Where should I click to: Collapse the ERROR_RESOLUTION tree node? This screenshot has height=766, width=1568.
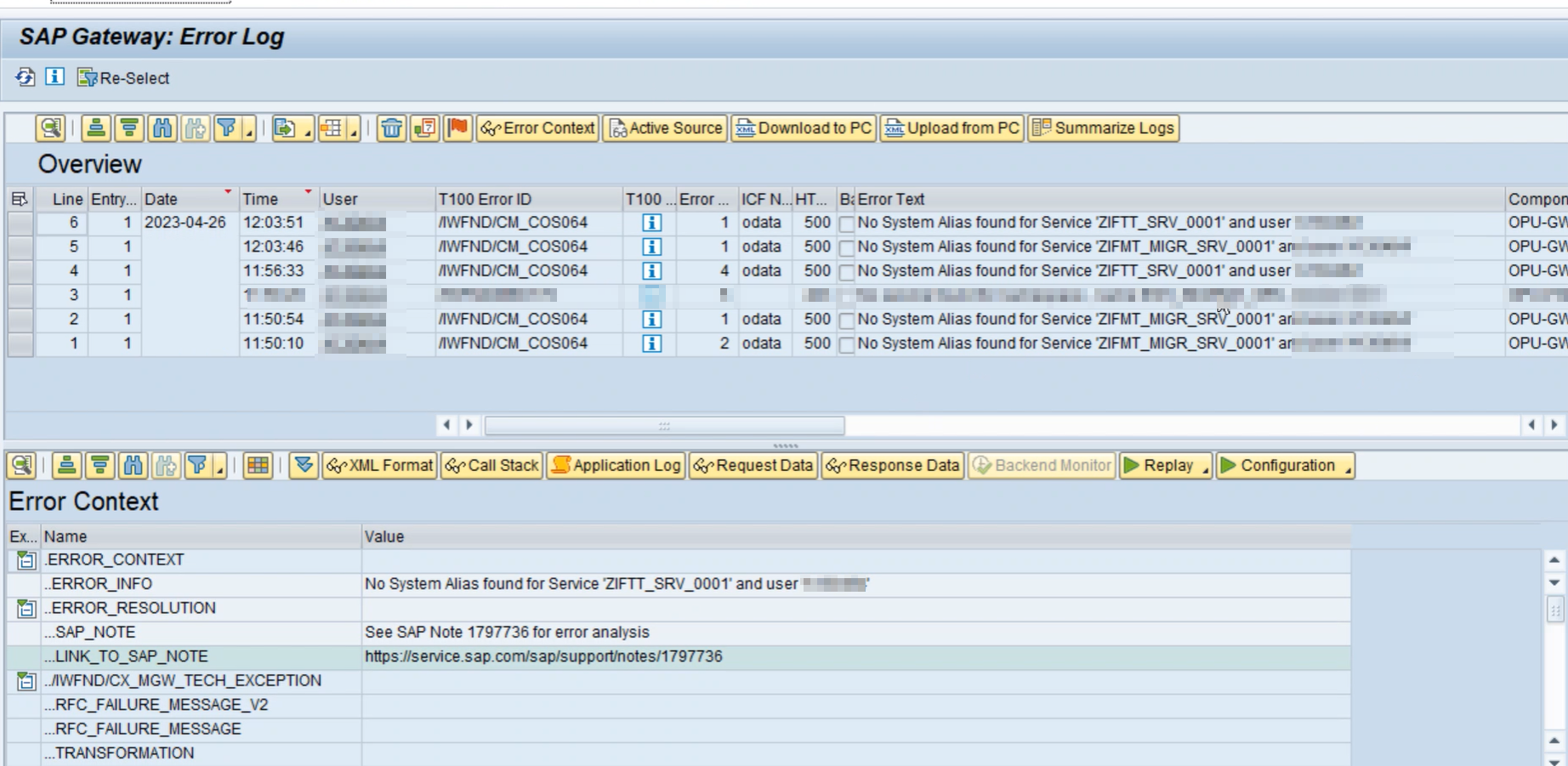pos(26,609)
